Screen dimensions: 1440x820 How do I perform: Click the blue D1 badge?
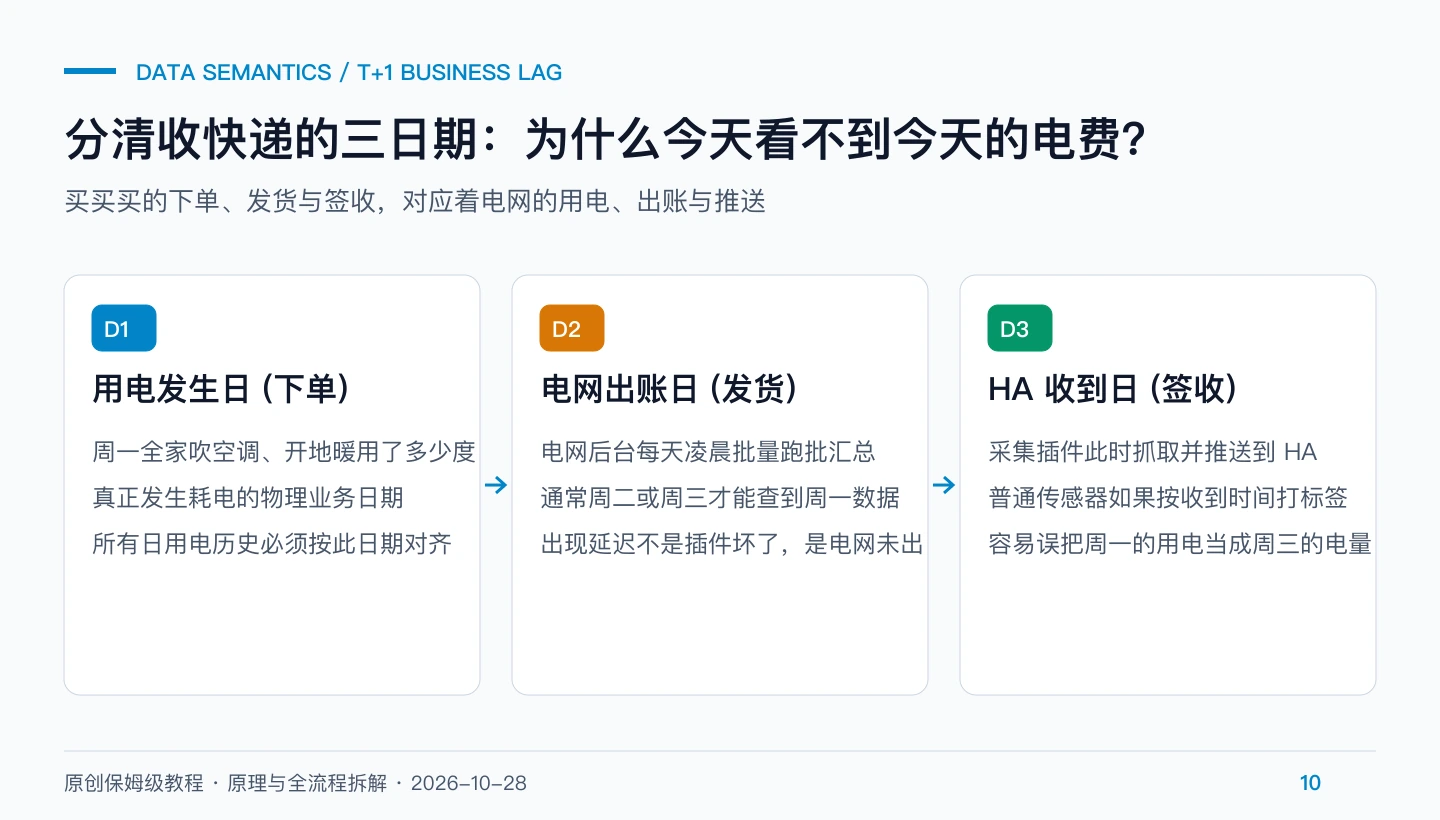(x=124, y=328)
